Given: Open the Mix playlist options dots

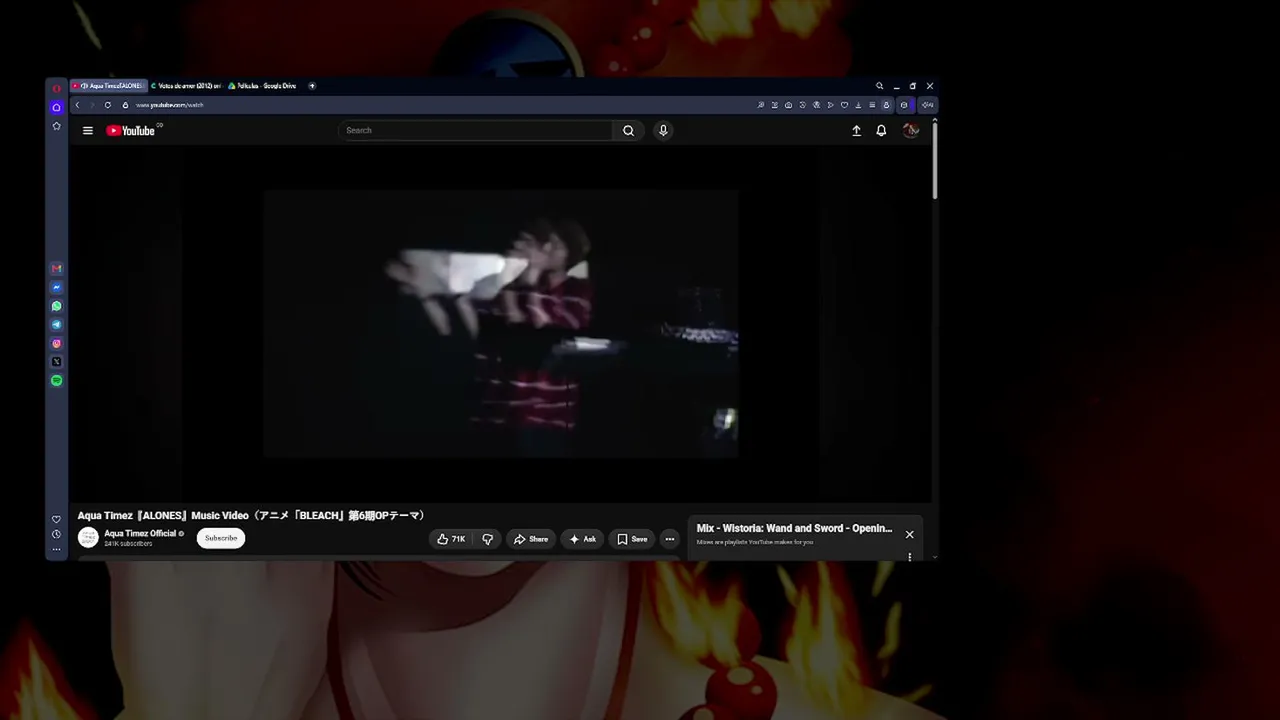Looking at the screenshot, I should click(x=909, y=556).
